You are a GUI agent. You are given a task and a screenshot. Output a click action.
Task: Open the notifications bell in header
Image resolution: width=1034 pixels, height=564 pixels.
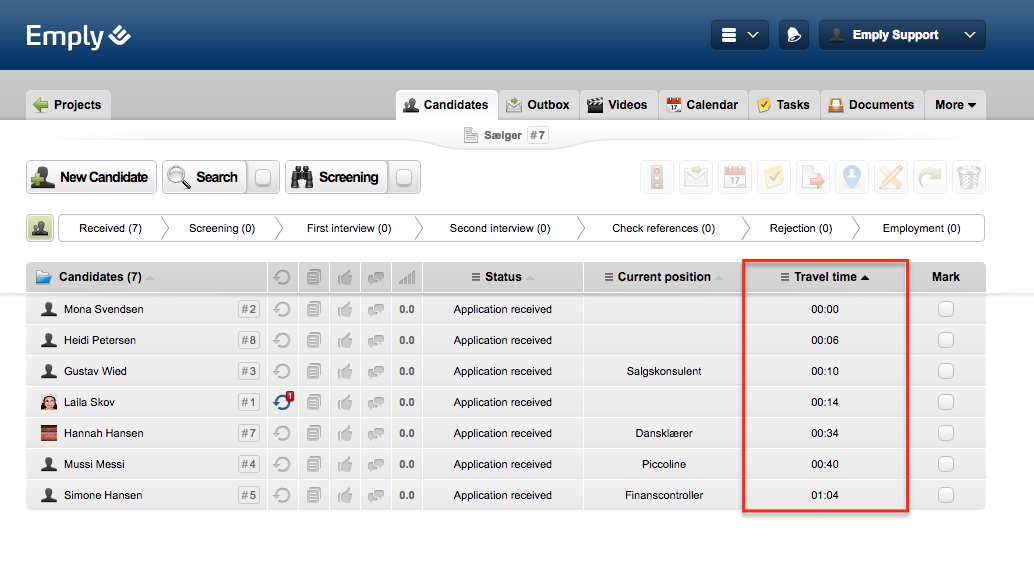(x=793, y=35)
